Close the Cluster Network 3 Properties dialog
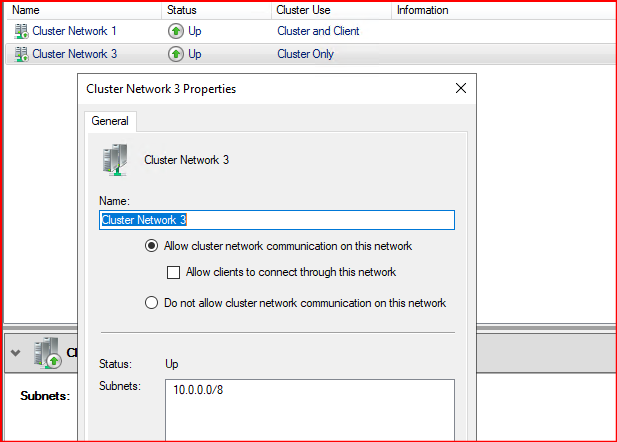Screen dimensions: 617x442 (461, 88)
